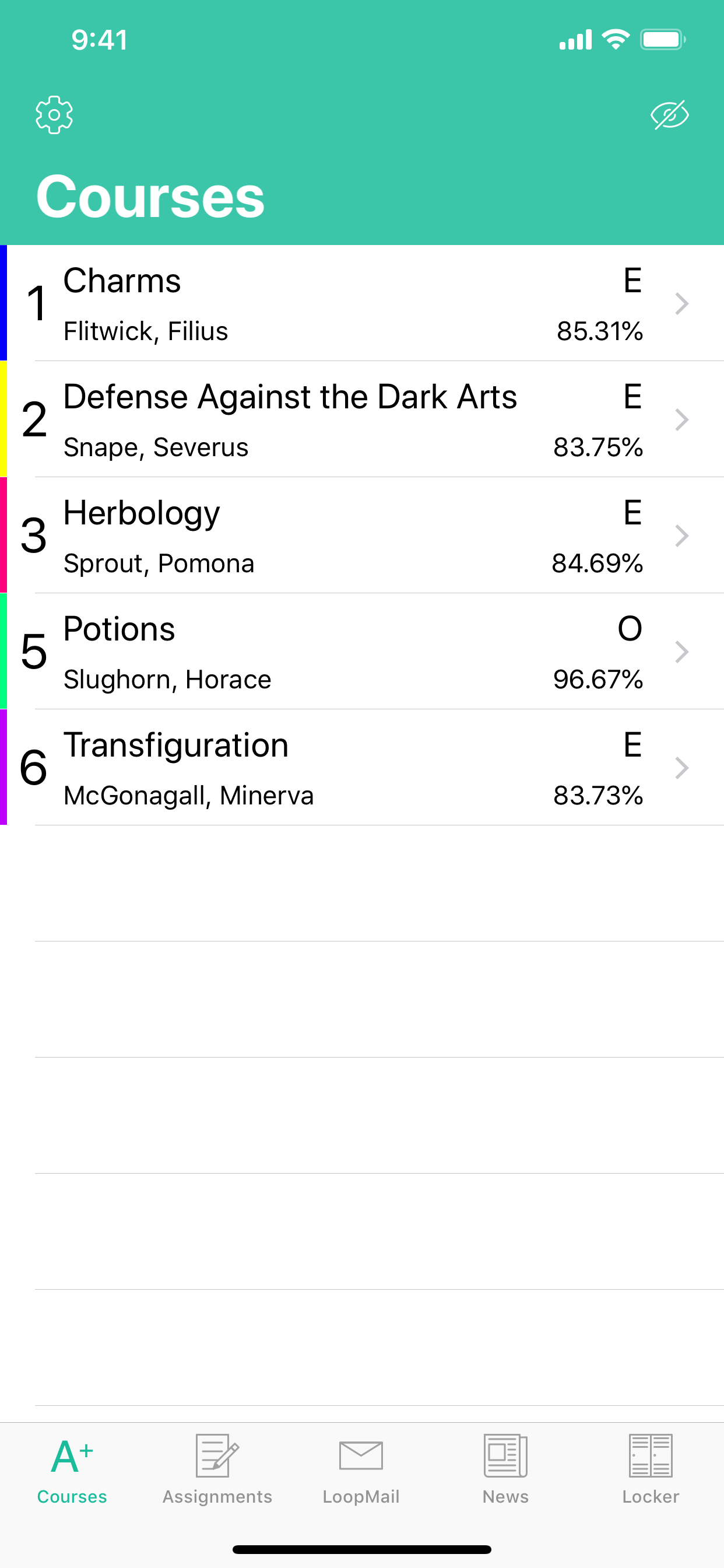Switch to the Assignments tab label

[x=217, y=1497]
